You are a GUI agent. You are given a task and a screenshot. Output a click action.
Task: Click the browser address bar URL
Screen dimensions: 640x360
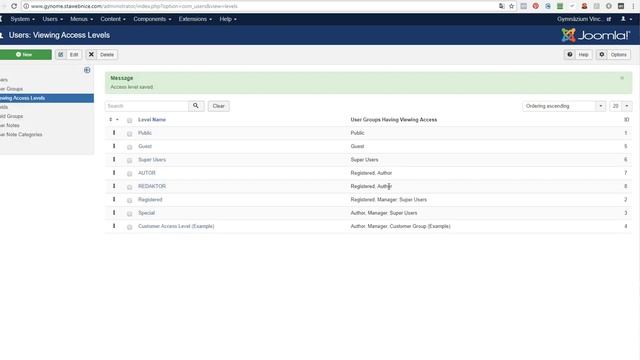[x=134, y=6]
